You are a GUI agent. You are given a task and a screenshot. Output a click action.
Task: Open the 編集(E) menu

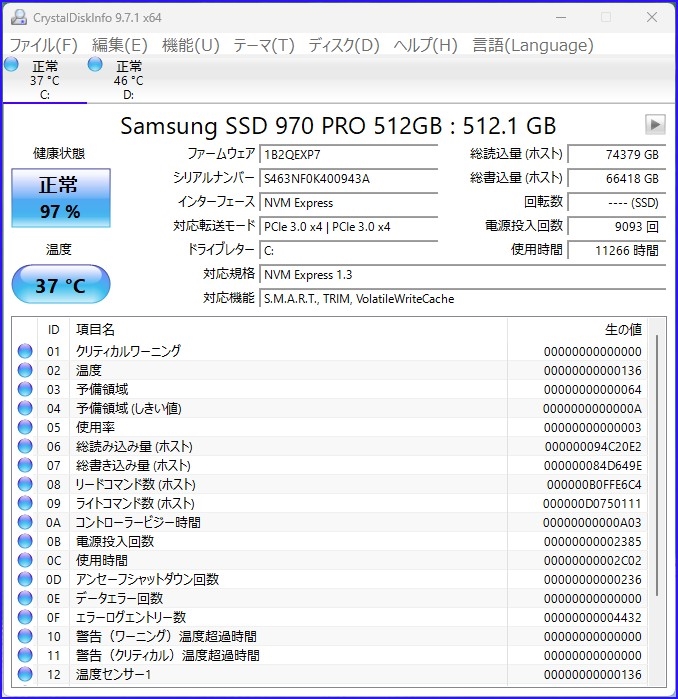click(x=119, y=45)
